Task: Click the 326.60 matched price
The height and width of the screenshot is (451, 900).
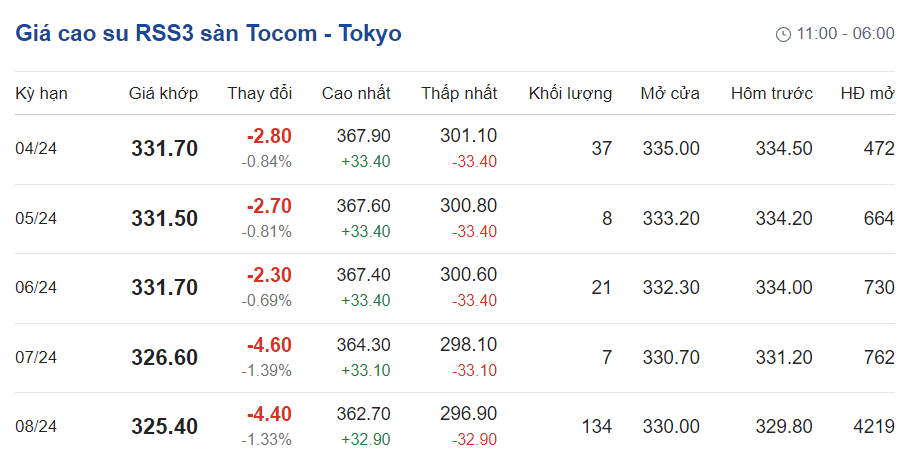Action: [x=164, y=357]
